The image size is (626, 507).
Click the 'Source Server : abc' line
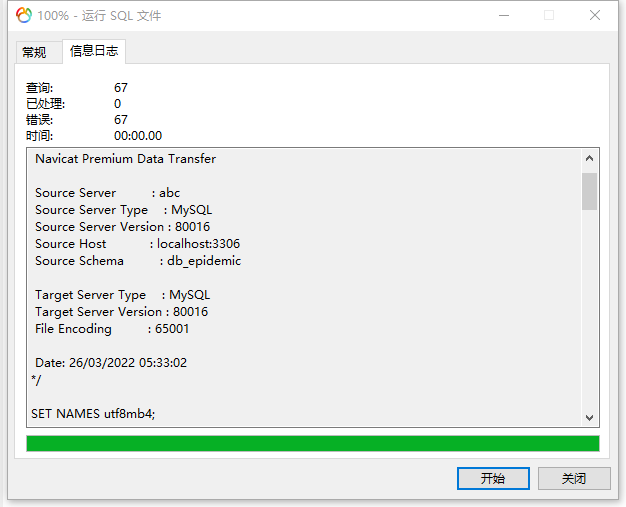coord(107,192)
